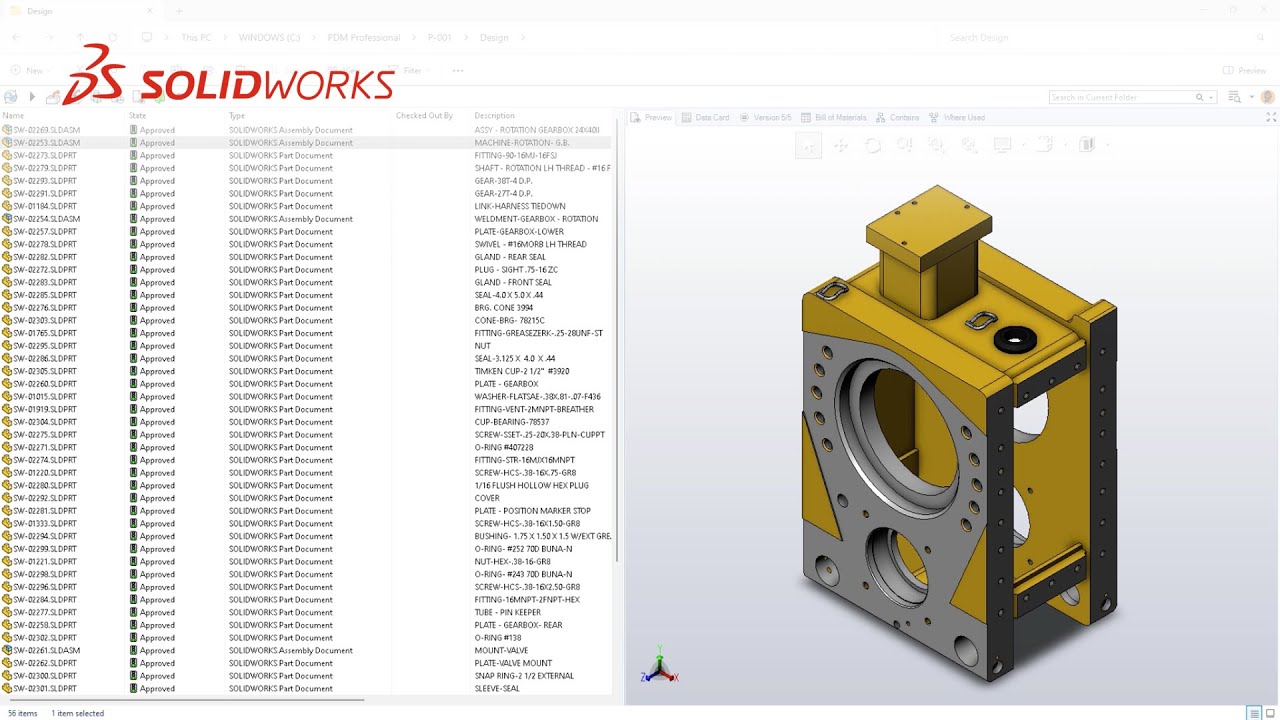
Task: Click the file list horizontal scrollbar
Action: [185, 700]
